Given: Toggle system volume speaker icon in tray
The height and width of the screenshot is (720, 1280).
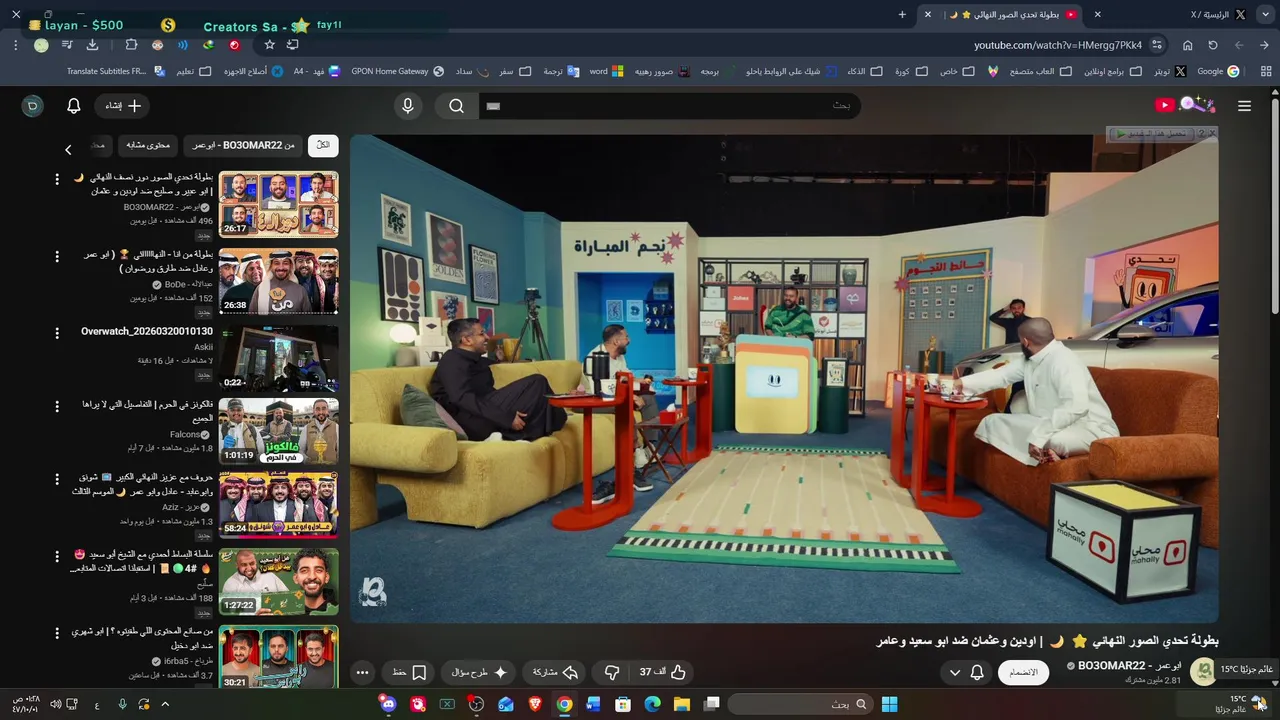Looking at the screenshot, I should (x=56, y=704).
